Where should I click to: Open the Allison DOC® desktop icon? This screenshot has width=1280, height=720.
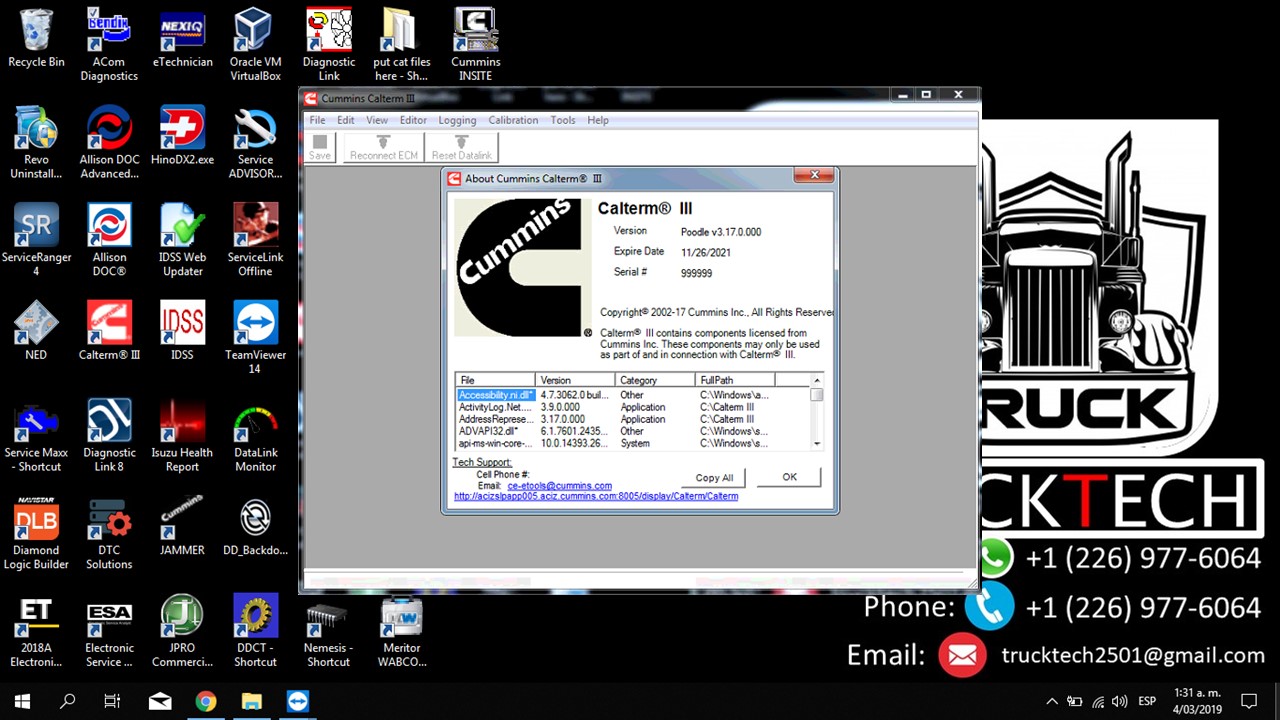(x=109, y=240)
